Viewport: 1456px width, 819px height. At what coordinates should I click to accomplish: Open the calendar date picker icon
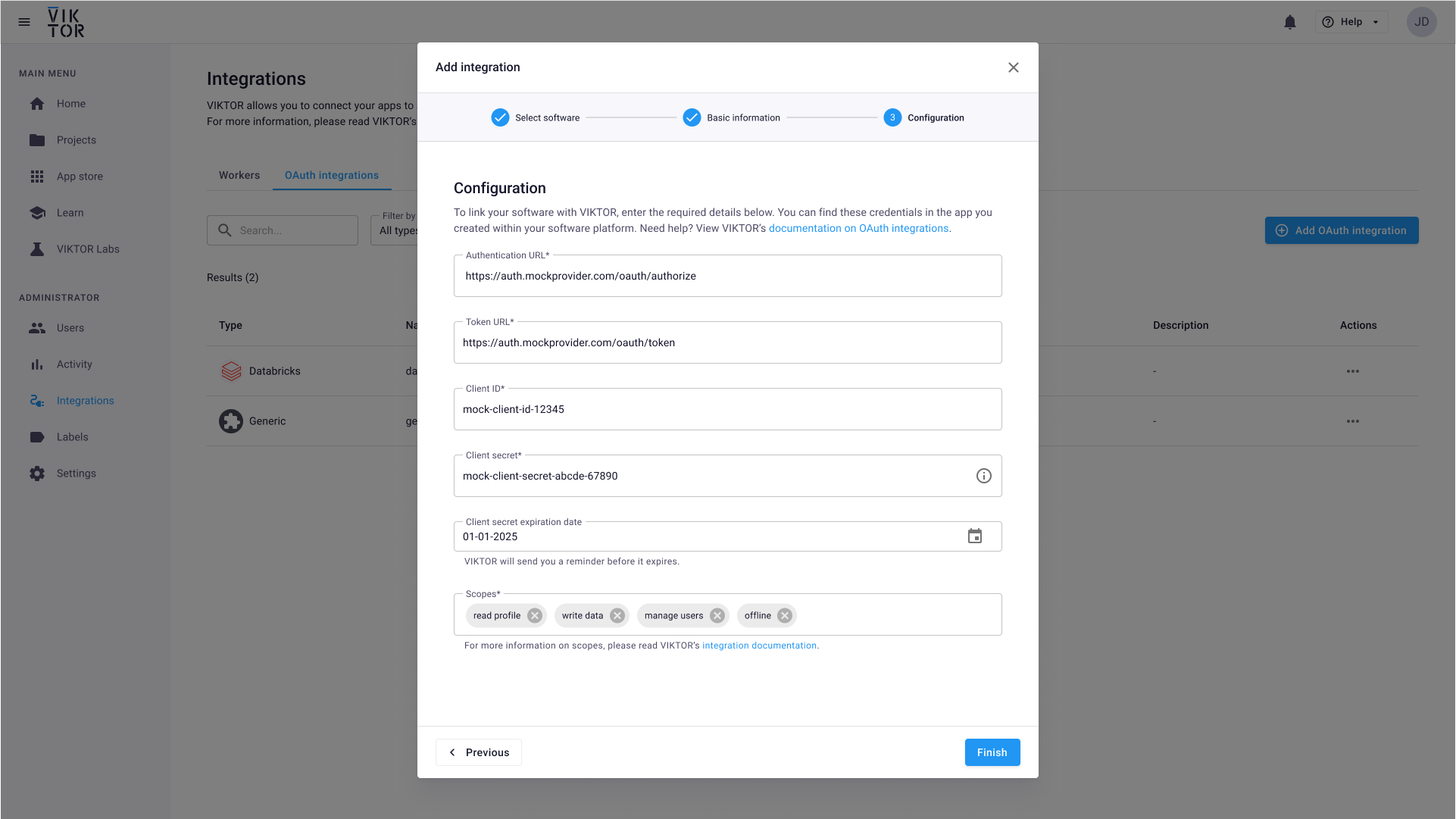pos(975,536)
